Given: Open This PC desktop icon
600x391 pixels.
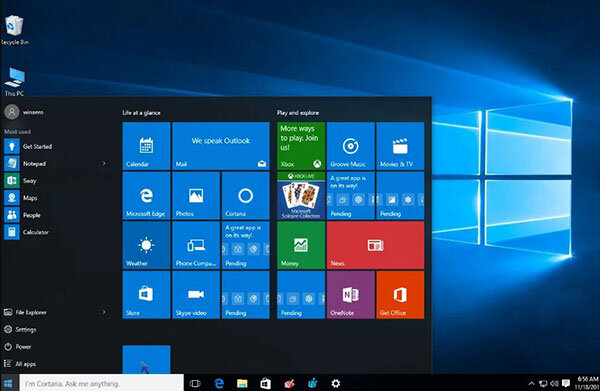Looking at the screenshot, I should 15,82.
